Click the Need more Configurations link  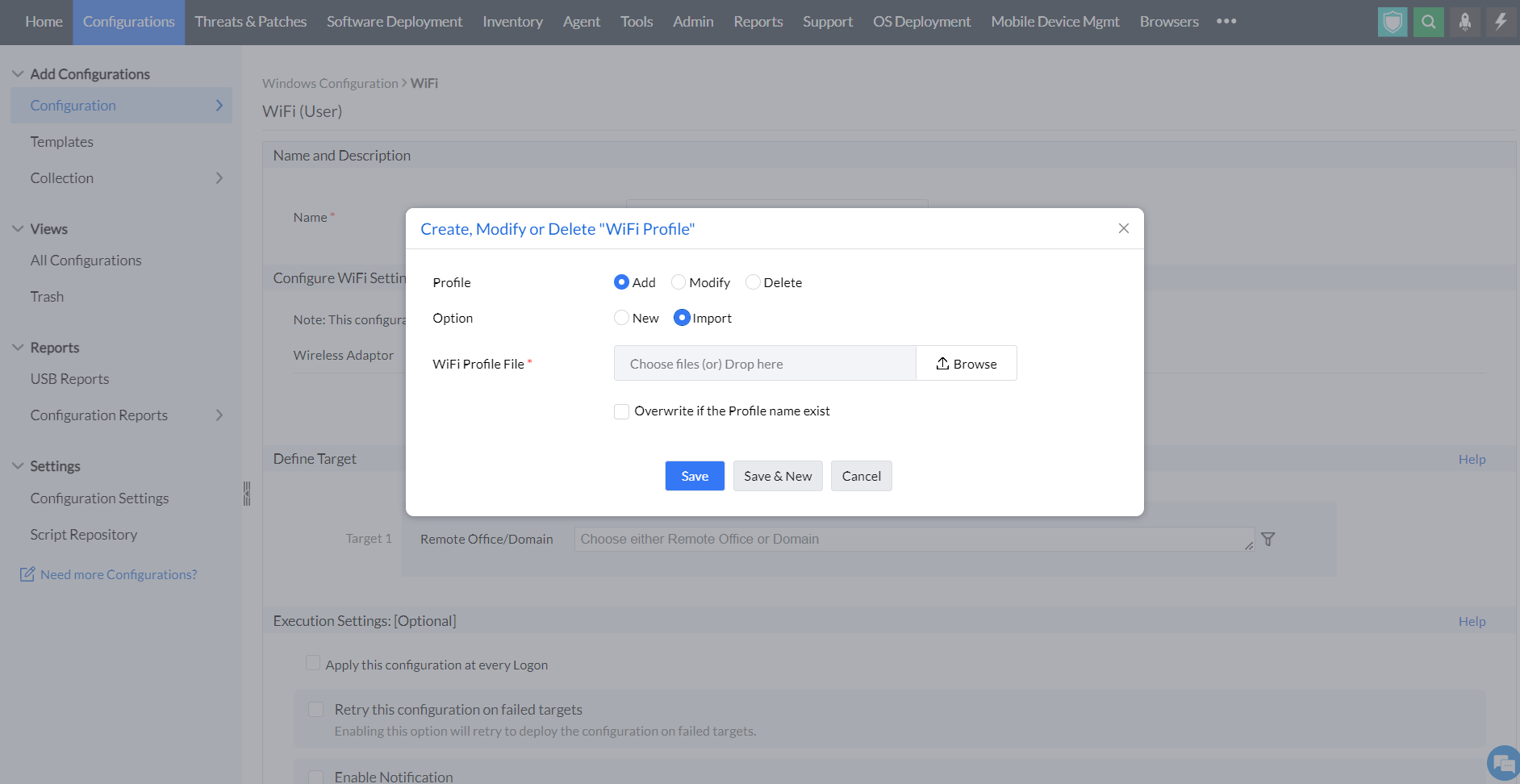click(119, 574)
